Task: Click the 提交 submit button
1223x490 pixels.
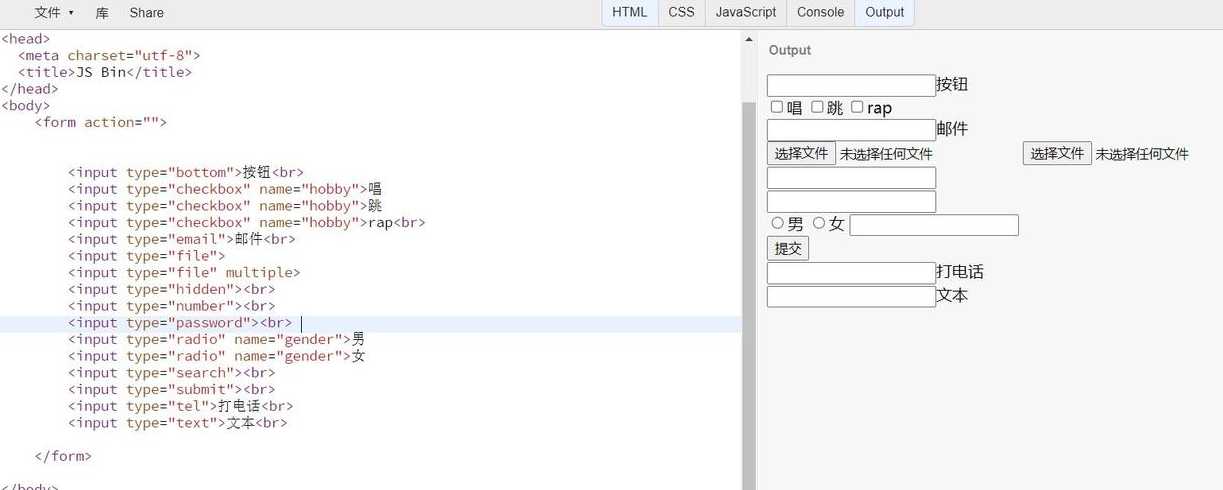Action: 788,248
